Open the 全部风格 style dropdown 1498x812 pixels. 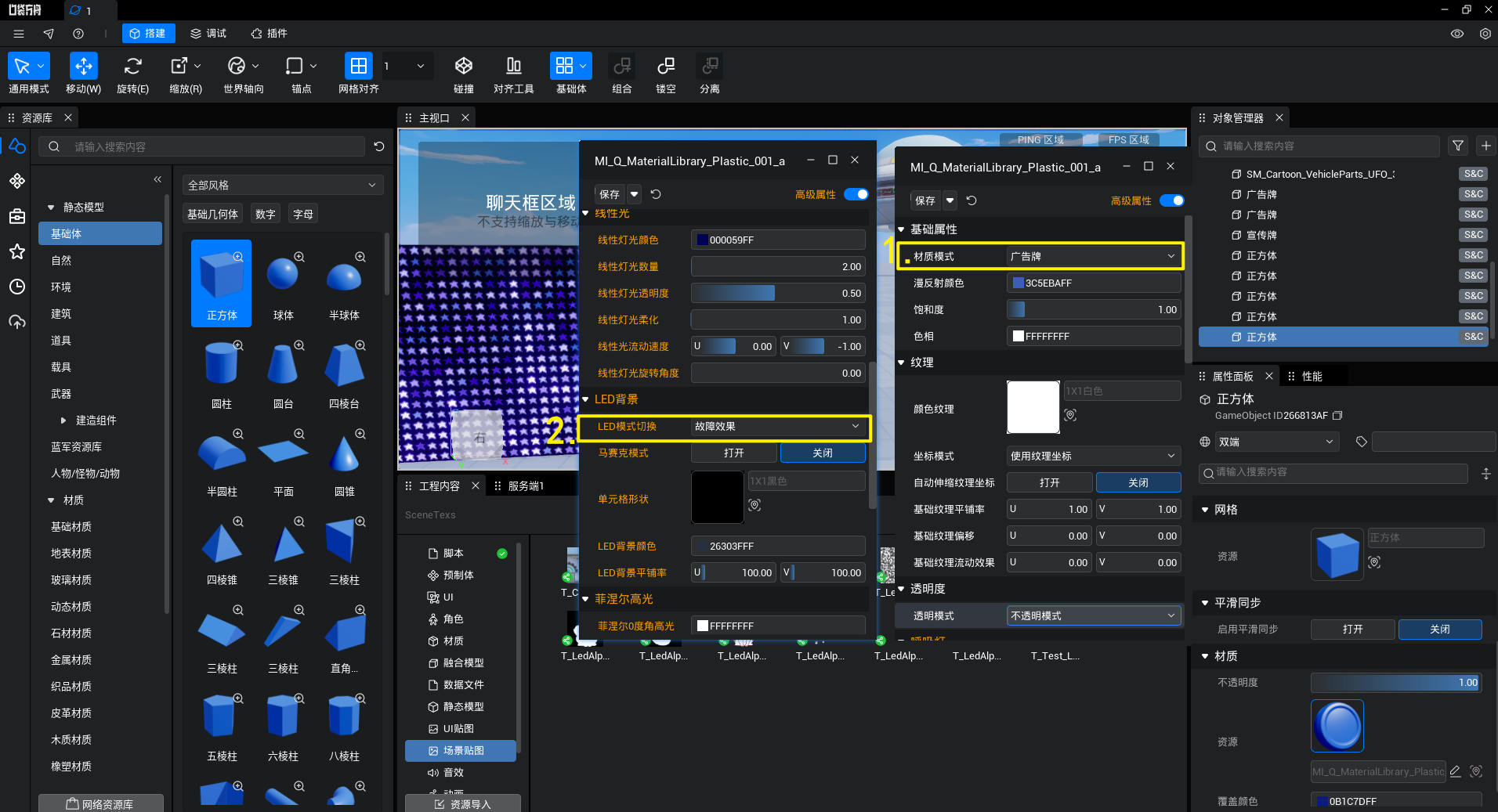pos(283,185)
